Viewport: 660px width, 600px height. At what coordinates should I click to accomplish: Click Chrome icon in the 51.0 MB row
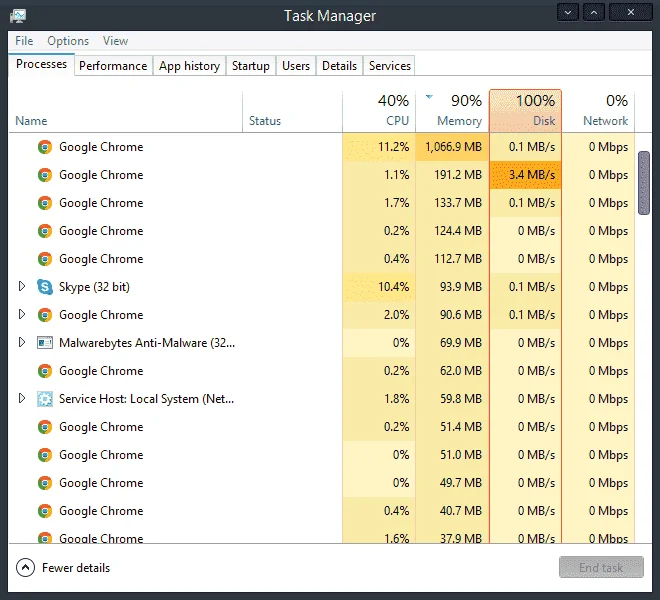pos(45,455)
